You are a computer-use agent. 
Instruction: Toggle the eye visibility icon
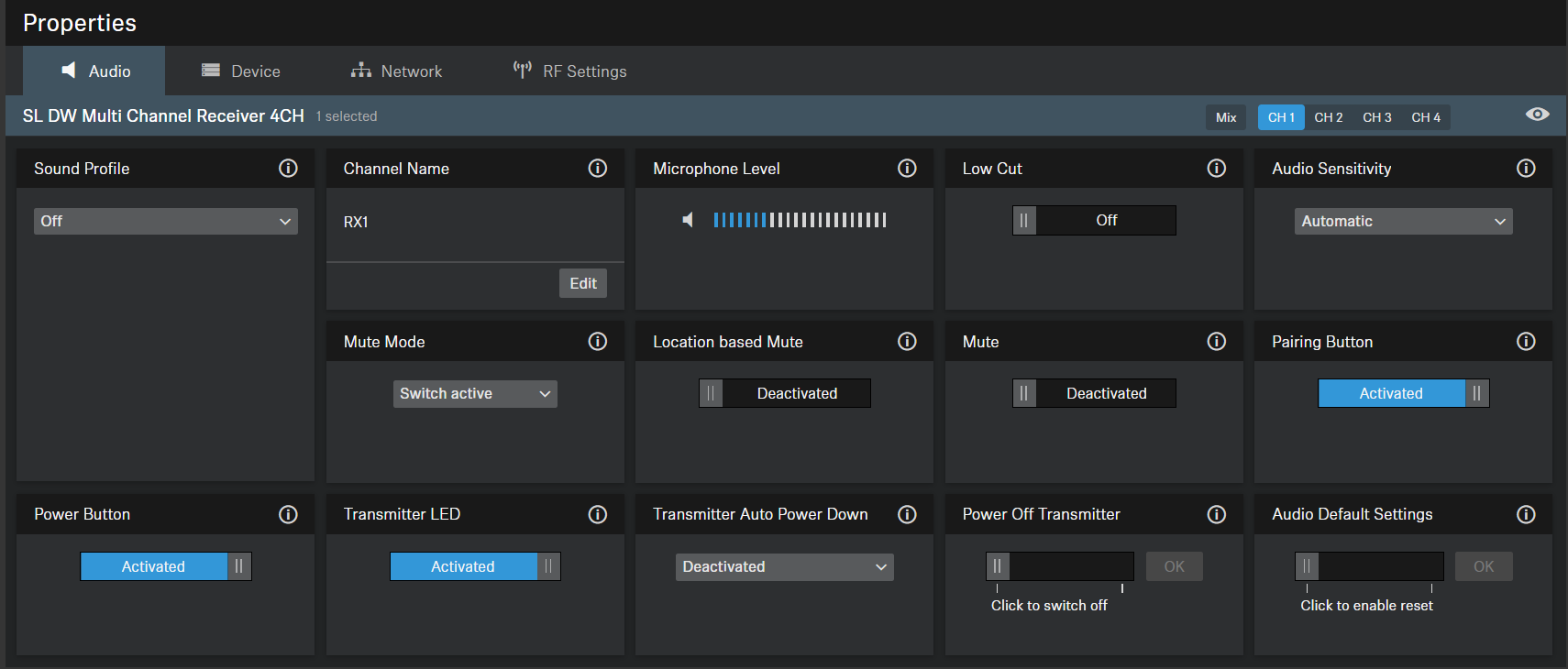(1537, 115)
